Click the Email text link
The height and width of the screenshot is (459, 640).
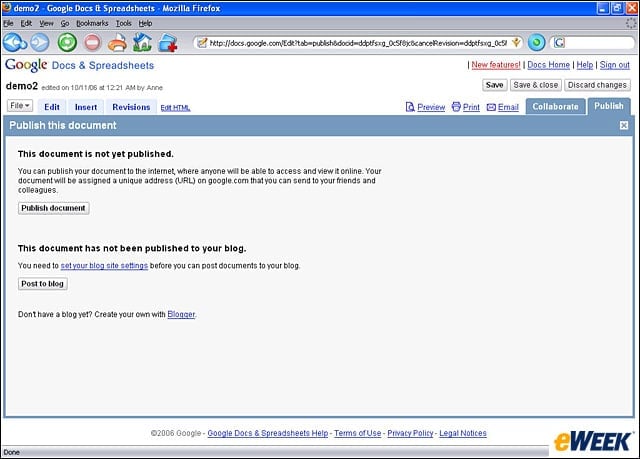click(508, 107)
